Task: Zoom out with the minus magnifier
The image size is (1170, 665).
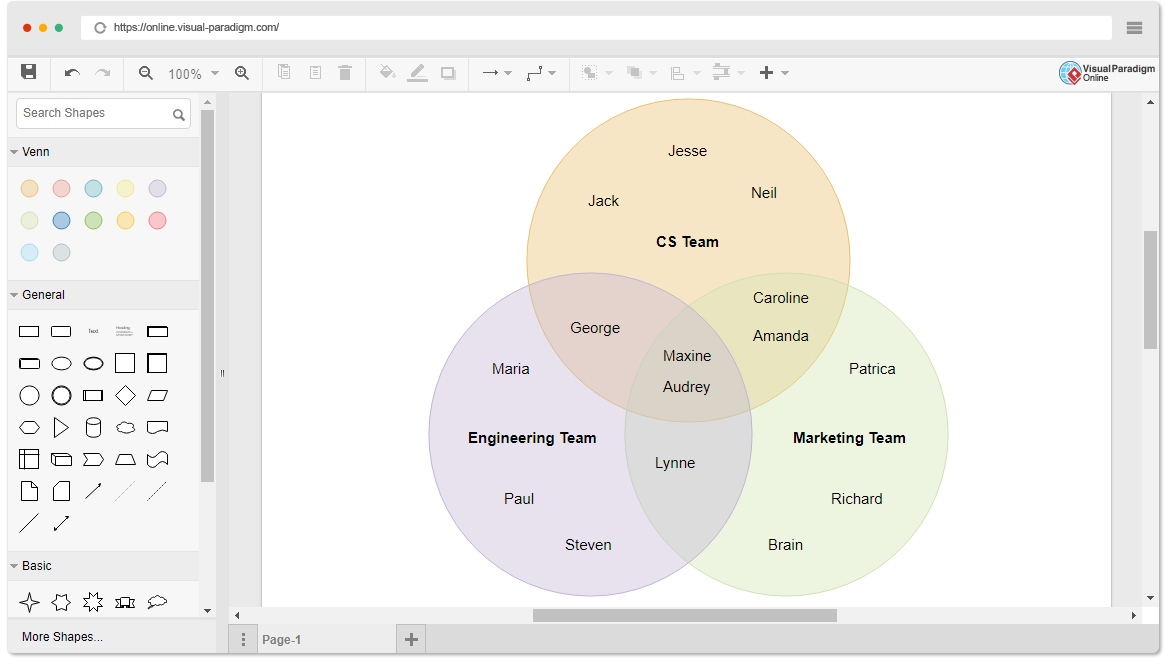Action: (146, 72)
